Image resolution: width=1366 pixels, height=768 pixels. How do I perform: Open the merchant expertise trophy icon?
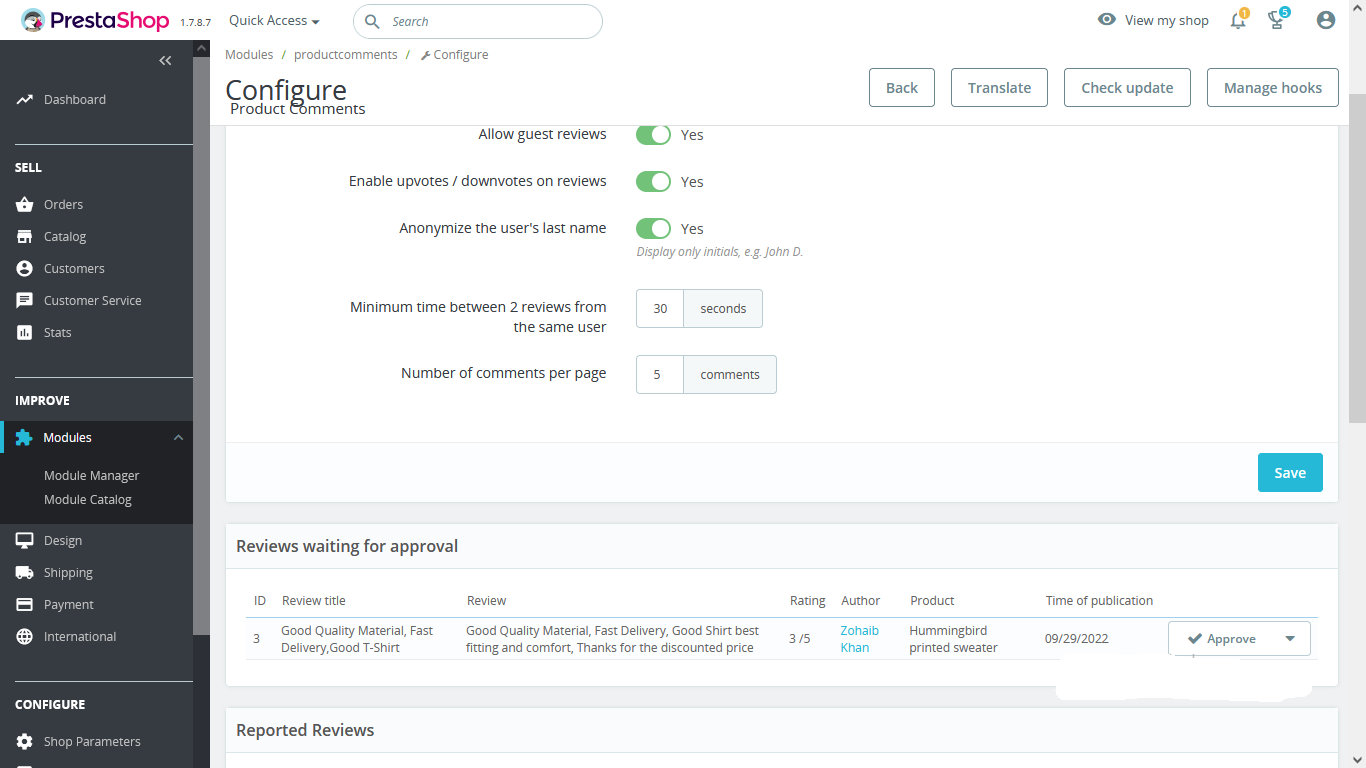point(1277,20)
